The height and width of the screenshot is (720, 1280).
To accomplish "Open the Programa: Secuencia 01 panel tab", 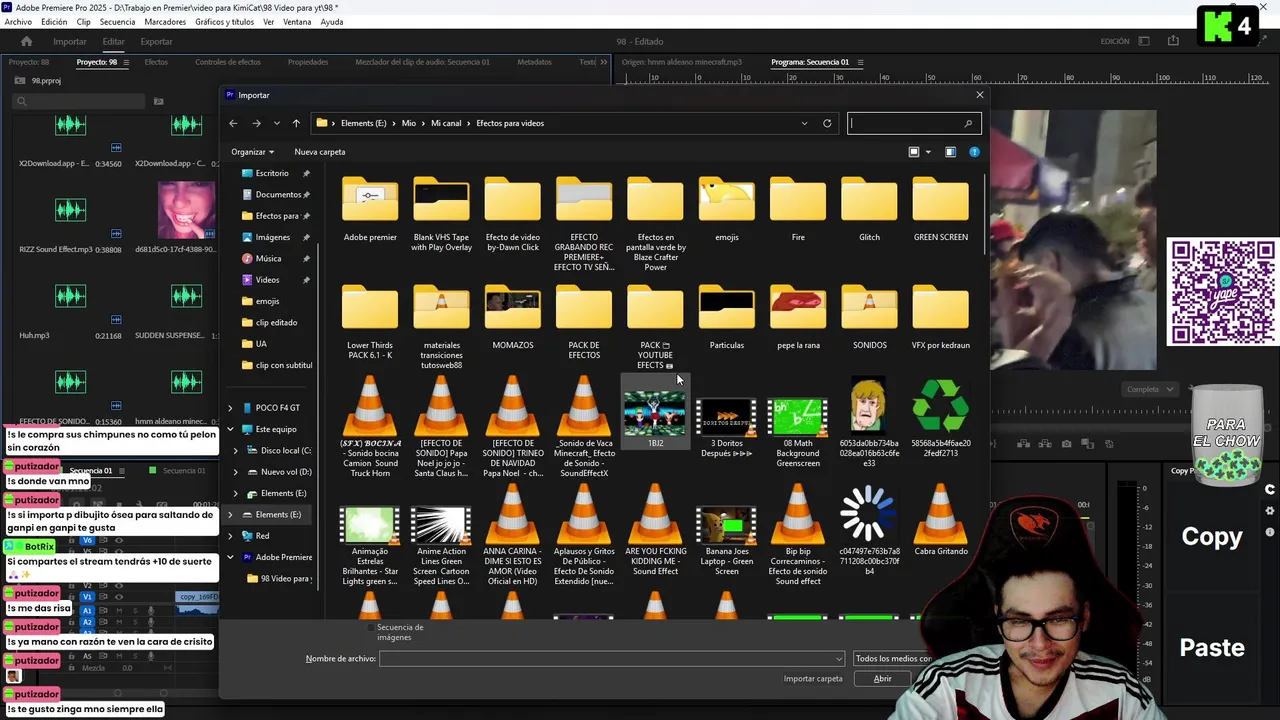I will tap(810, 62).
